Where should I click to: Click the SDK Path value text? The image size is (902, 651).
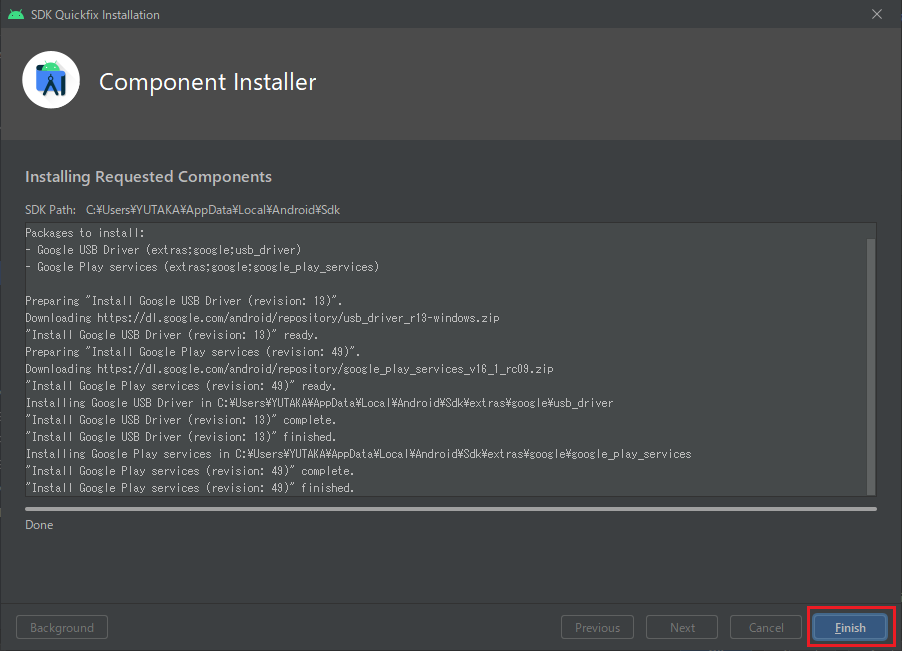click(x=213, y=210)
